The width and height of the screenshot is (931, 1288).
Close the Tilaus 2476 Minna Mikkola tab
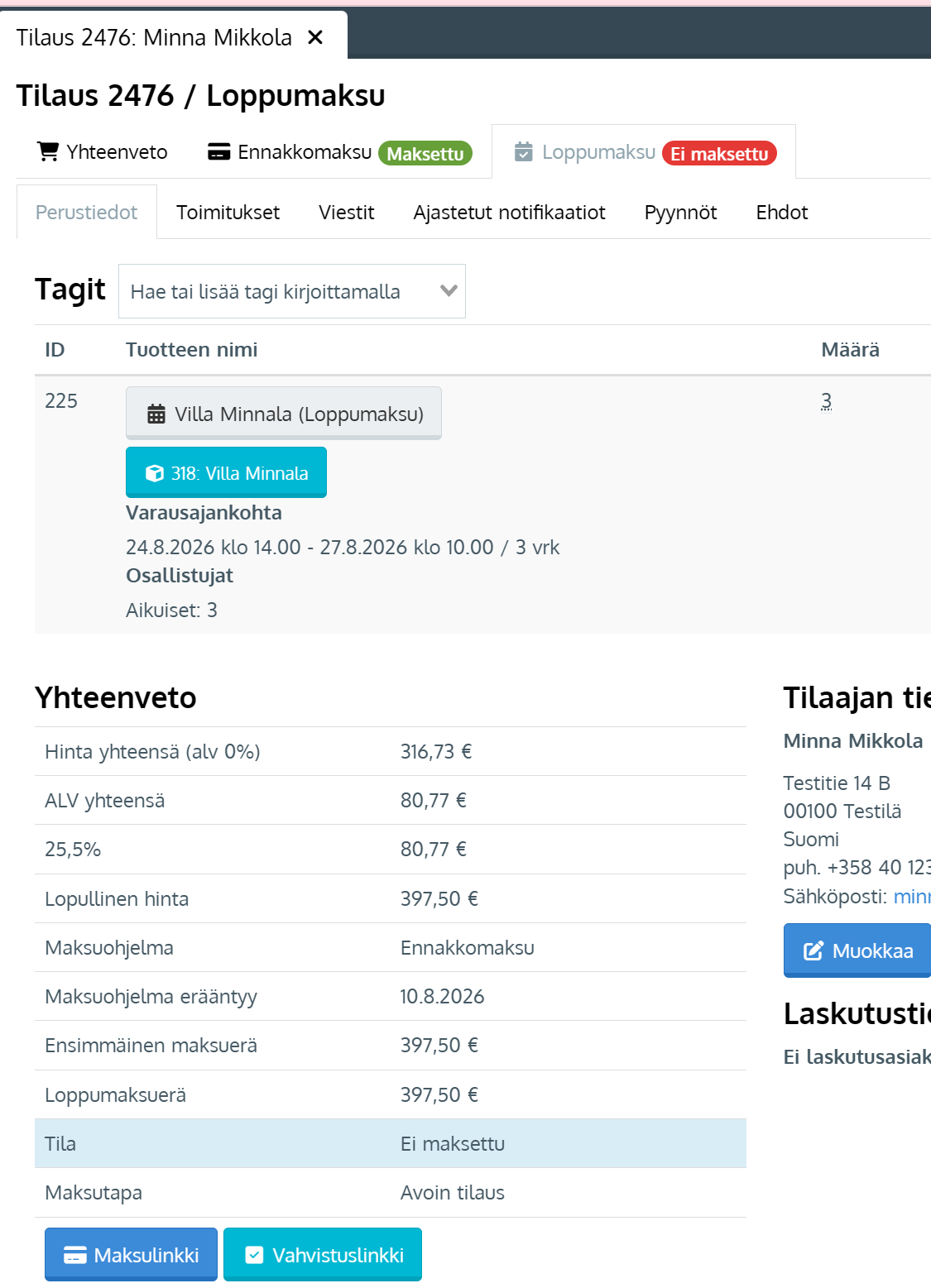pyautogui.click(x=315, y=37)
